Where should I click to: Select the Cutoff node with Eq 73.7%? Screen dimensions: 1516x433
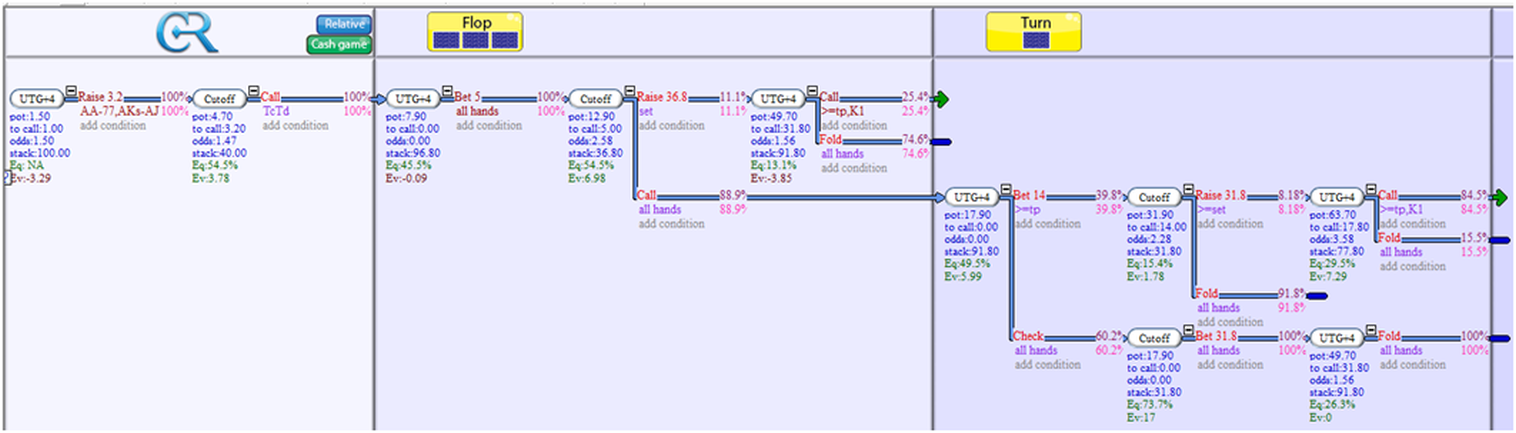coord(1155,338)
